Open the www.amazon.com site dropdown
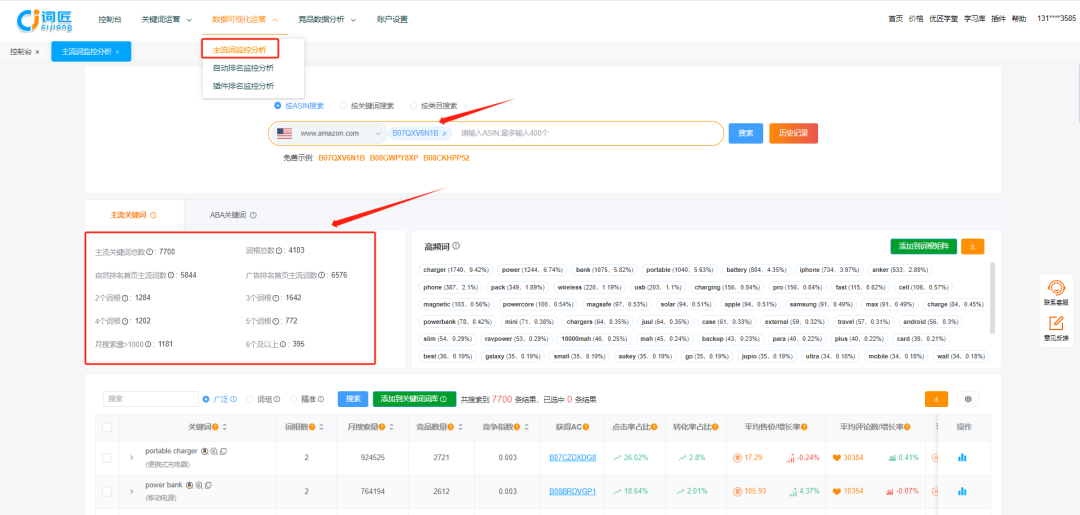The width and height of the screenshot is (1080, 515). click(x=331, y=134)
